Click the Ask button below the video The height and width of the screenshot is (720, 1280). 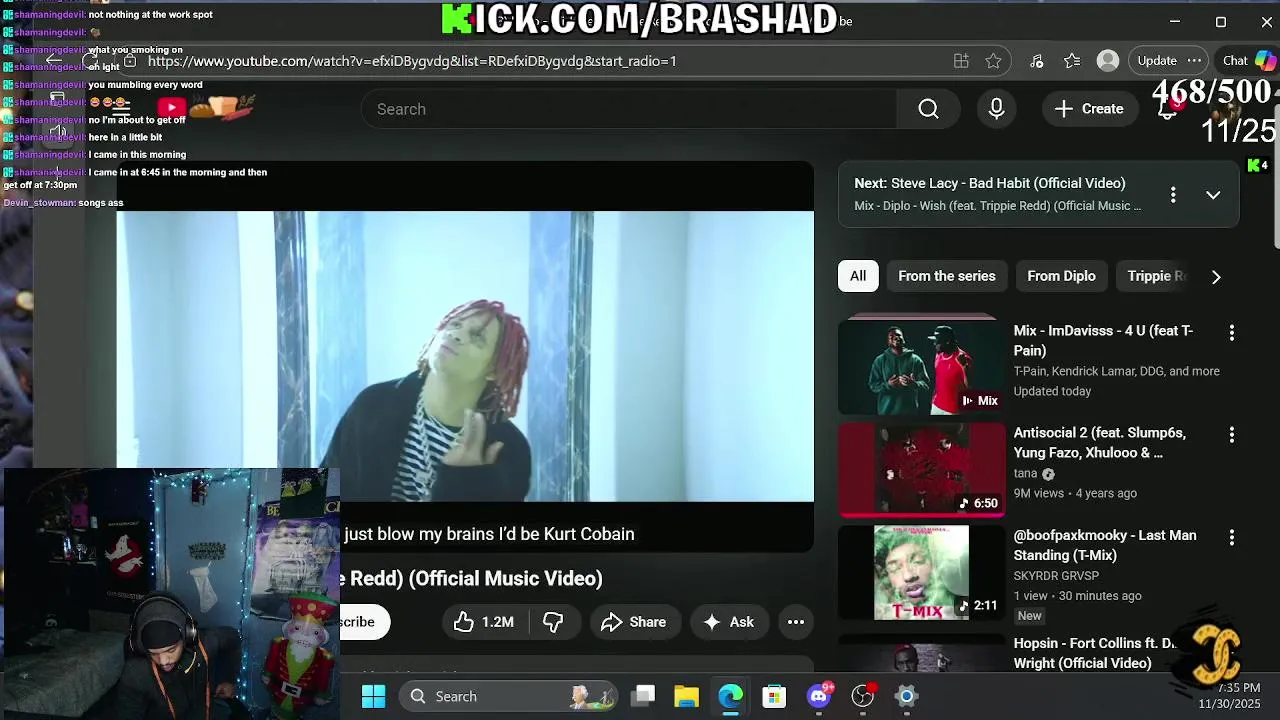729,622
